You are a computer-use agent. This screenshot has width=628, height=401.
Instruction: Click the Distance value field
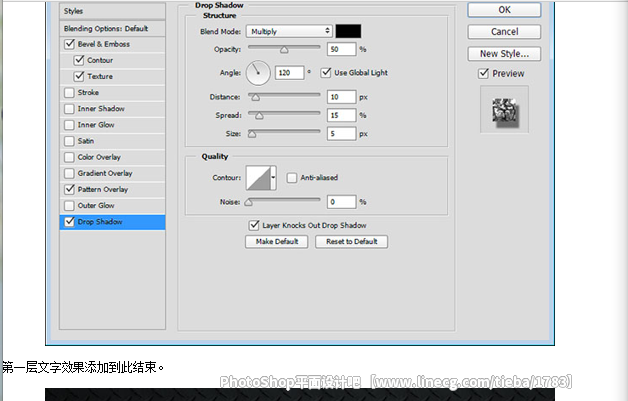341,97
